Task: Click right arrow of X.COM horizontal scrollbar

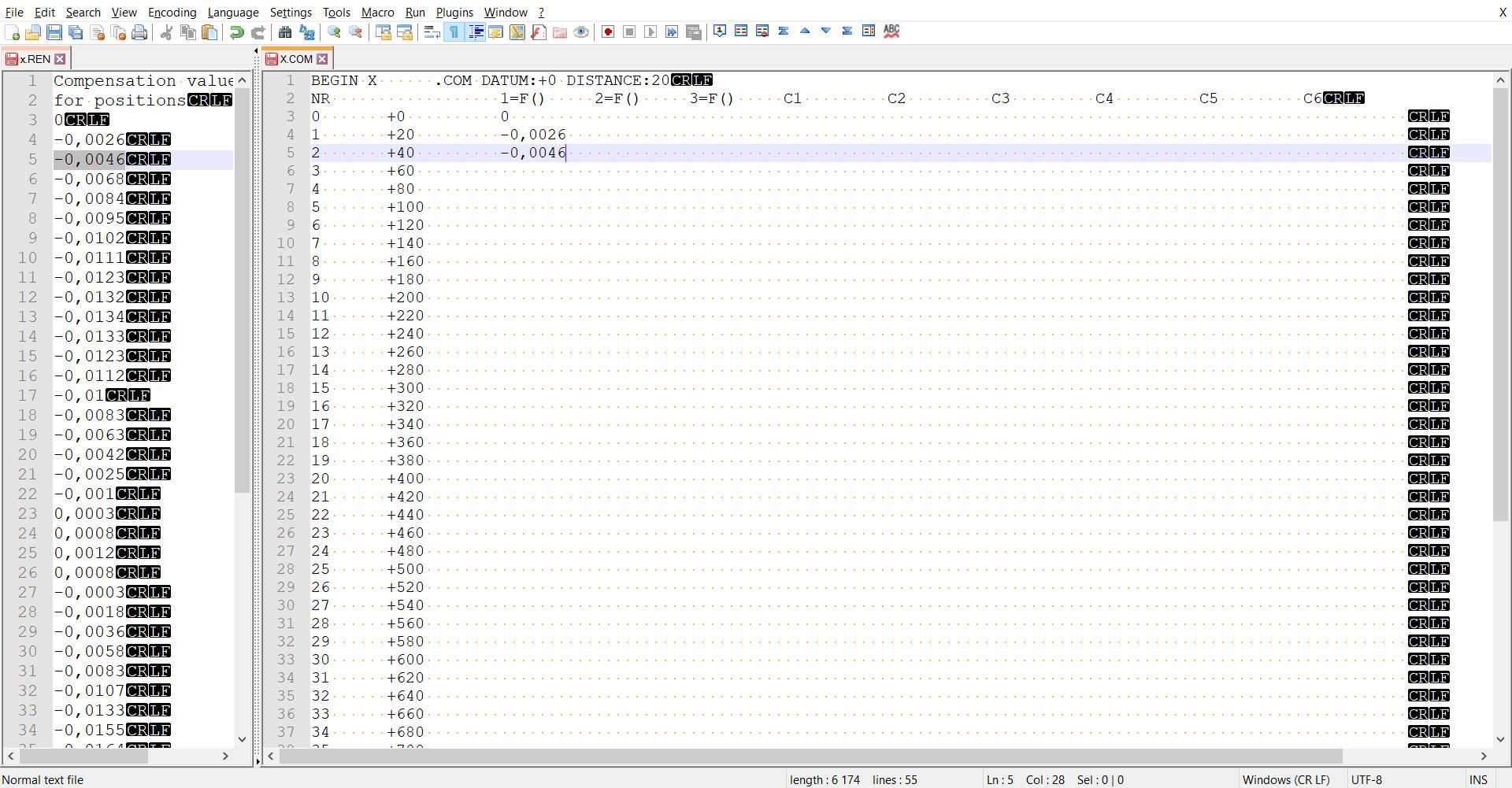Action: (1484, 756)
